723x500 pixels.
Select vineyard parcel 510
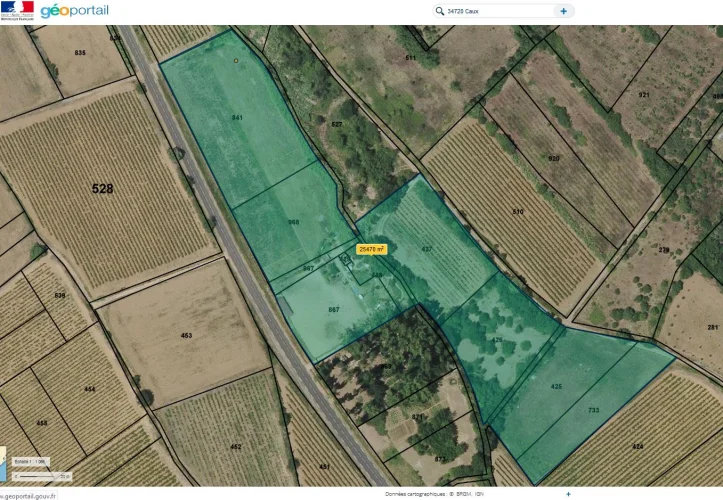517,212
